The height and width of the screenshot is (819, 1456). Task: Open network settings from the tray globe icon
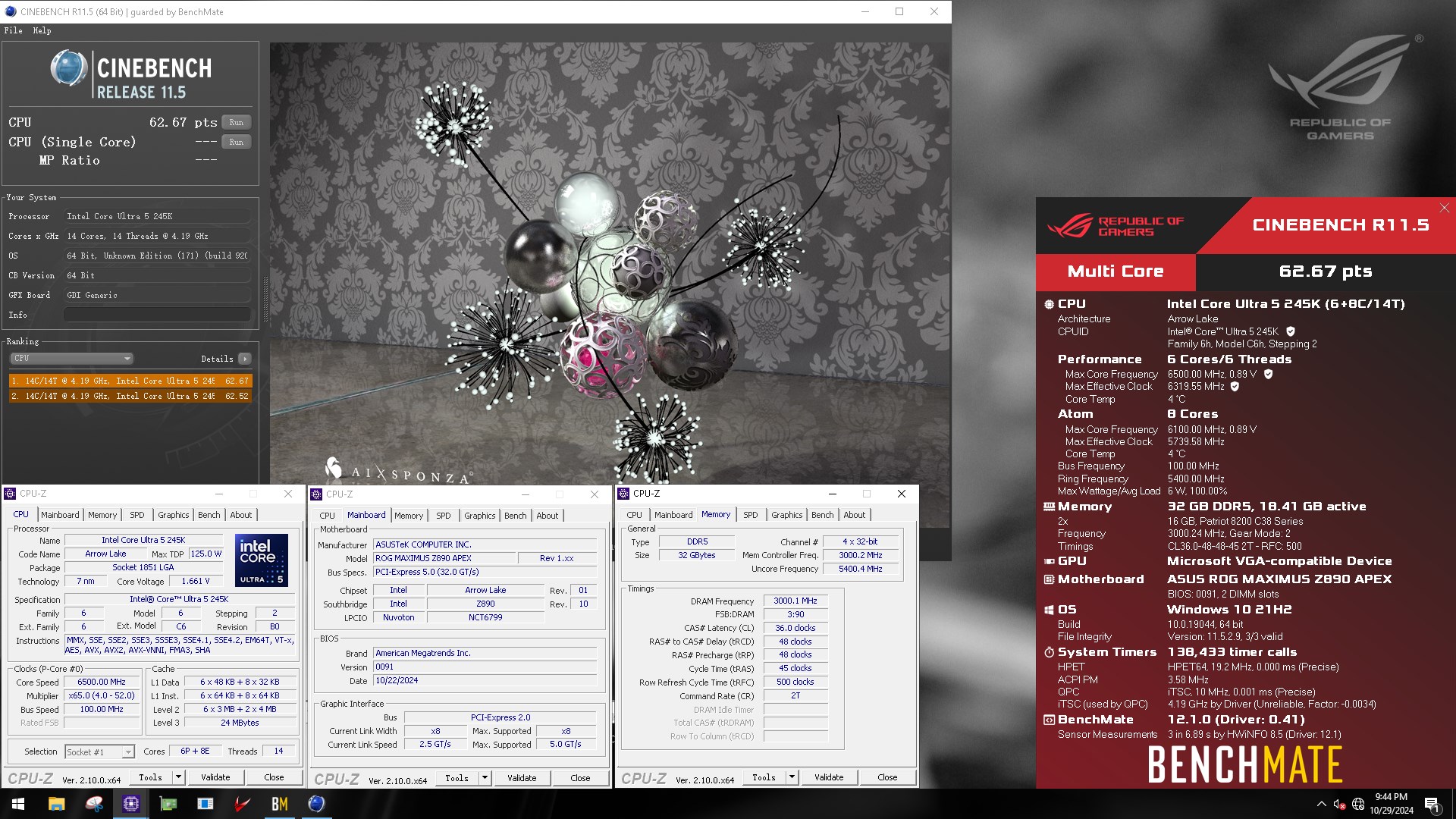(x=1358, y=805)
